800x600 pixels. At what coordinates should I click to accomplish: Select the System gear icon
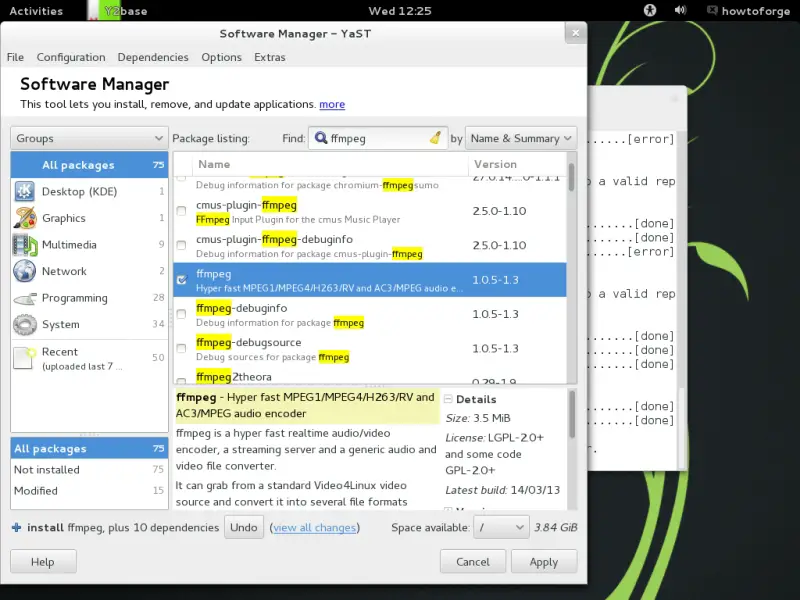[x=24, y=324]
